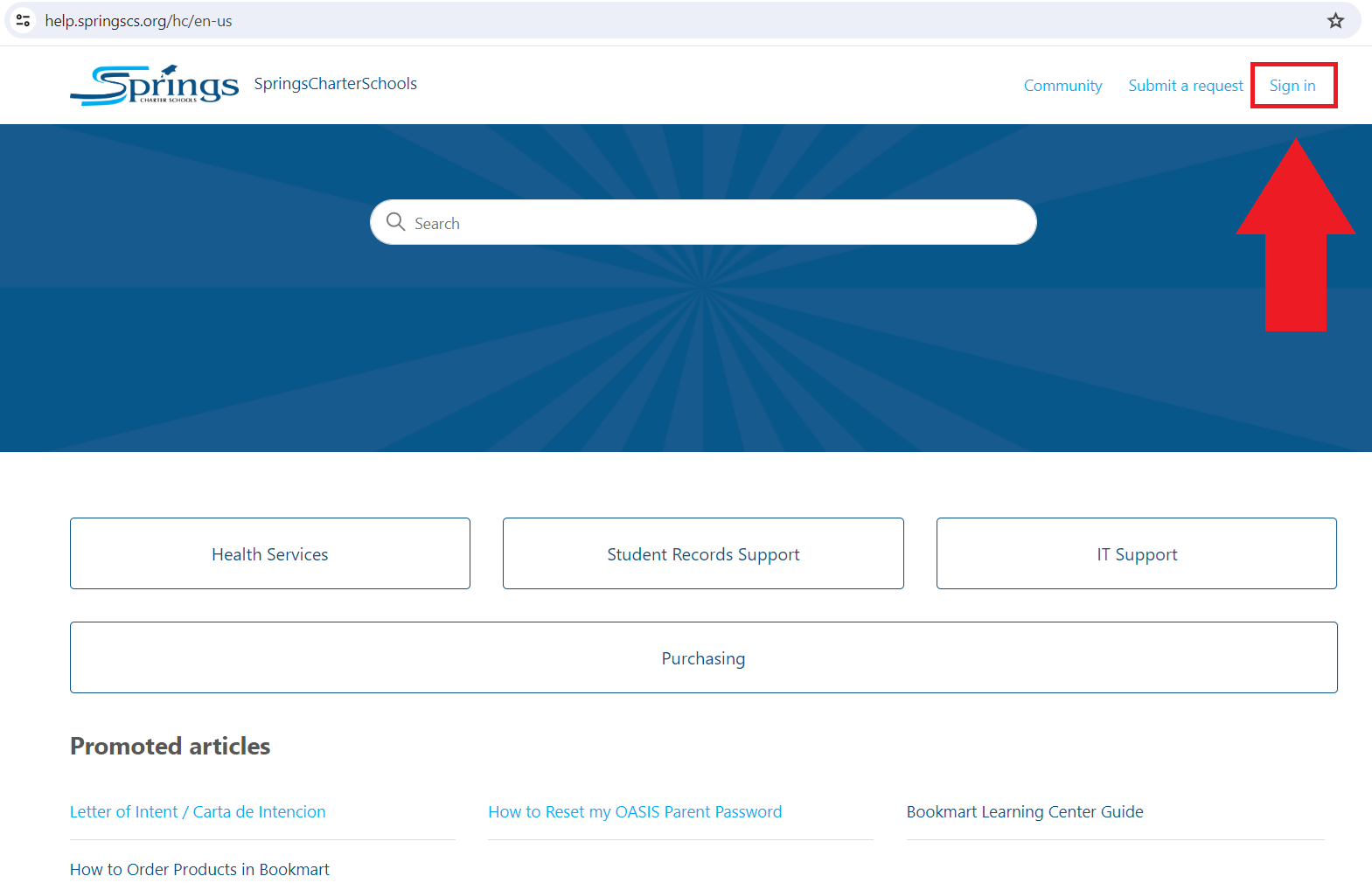Viewport: 1372px width, 883px height.
Task: Open Bookmart Learning Center Guide article
Action: 1024,812
